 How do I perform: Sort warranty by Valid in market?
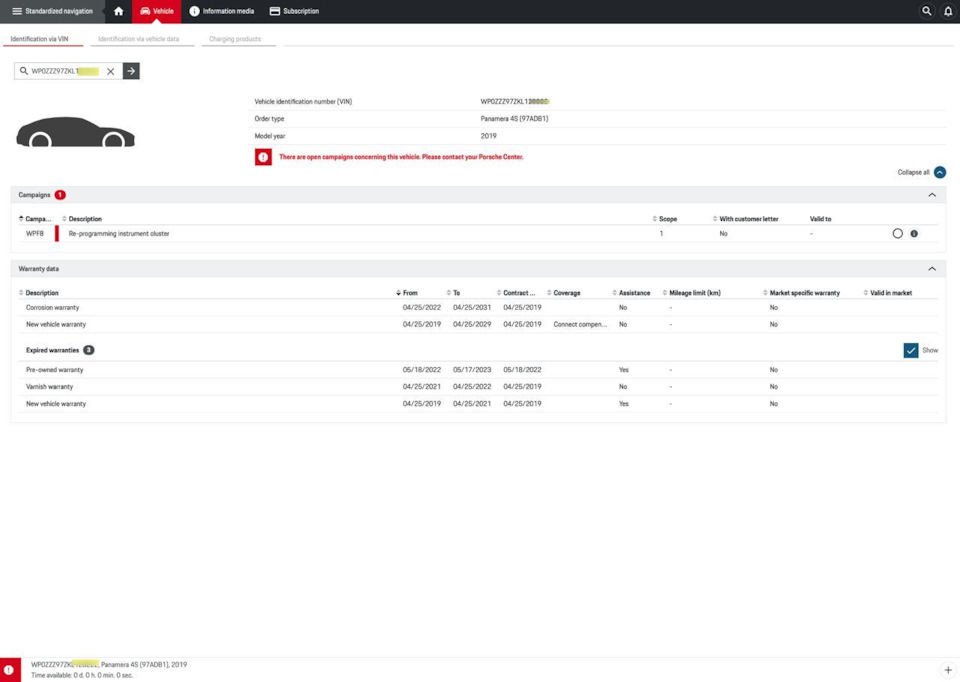pos(888,293)
